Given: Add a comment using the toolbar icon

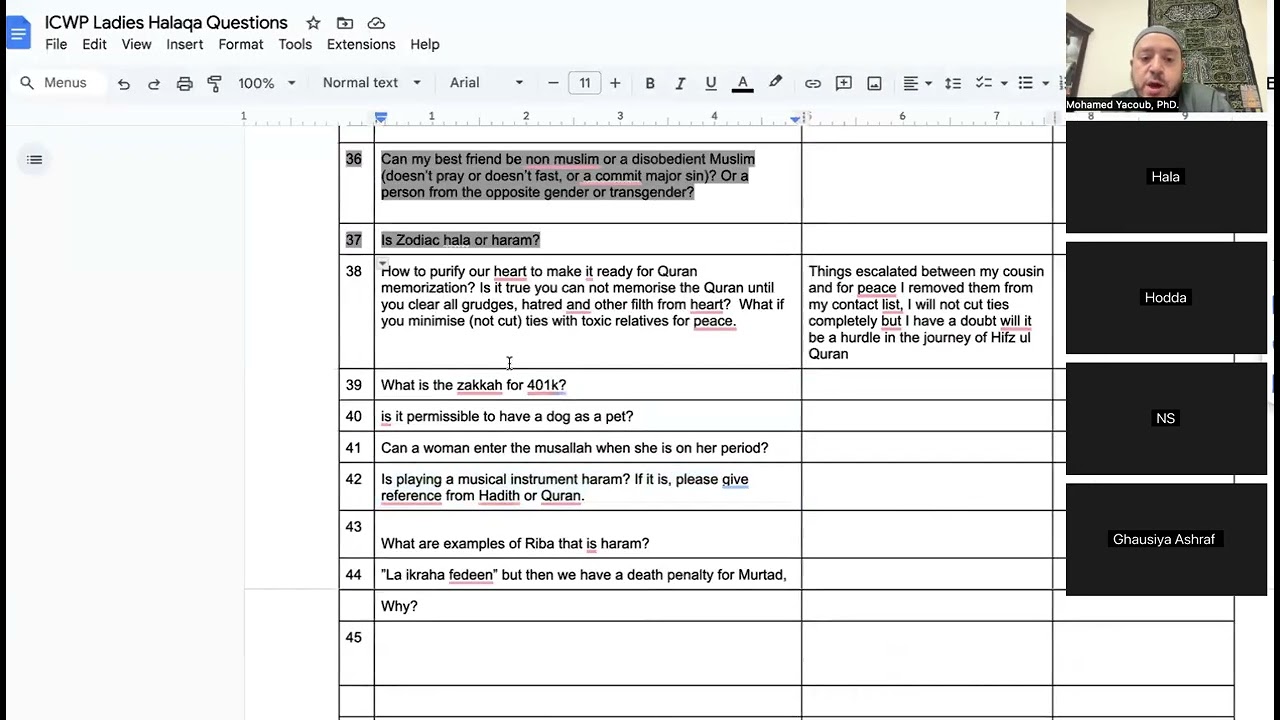Looking at the screenshot, I should click(x=844, y=83).
